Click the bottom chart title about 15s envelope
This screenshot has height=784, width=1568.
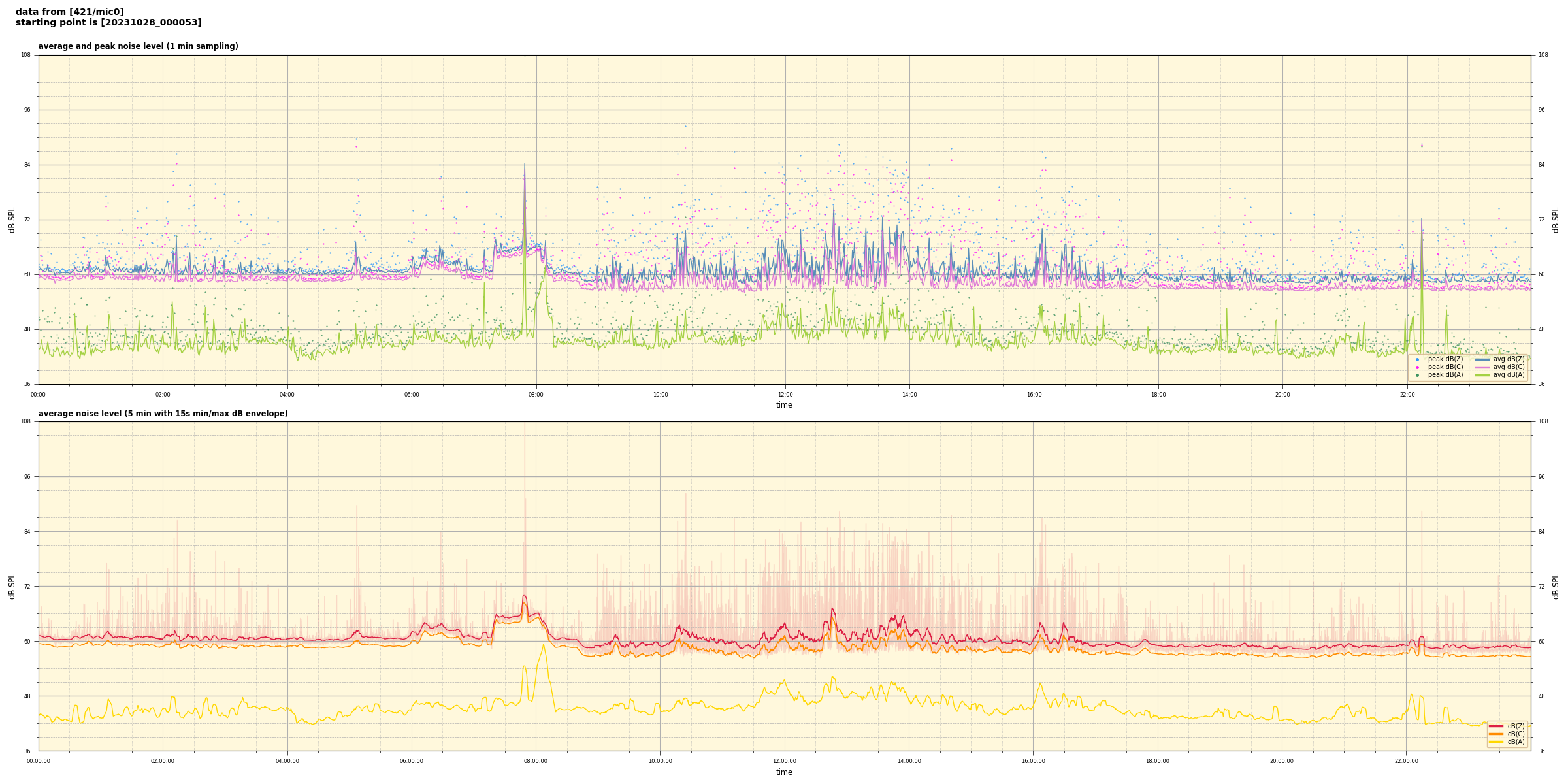(x=163, y=414)
